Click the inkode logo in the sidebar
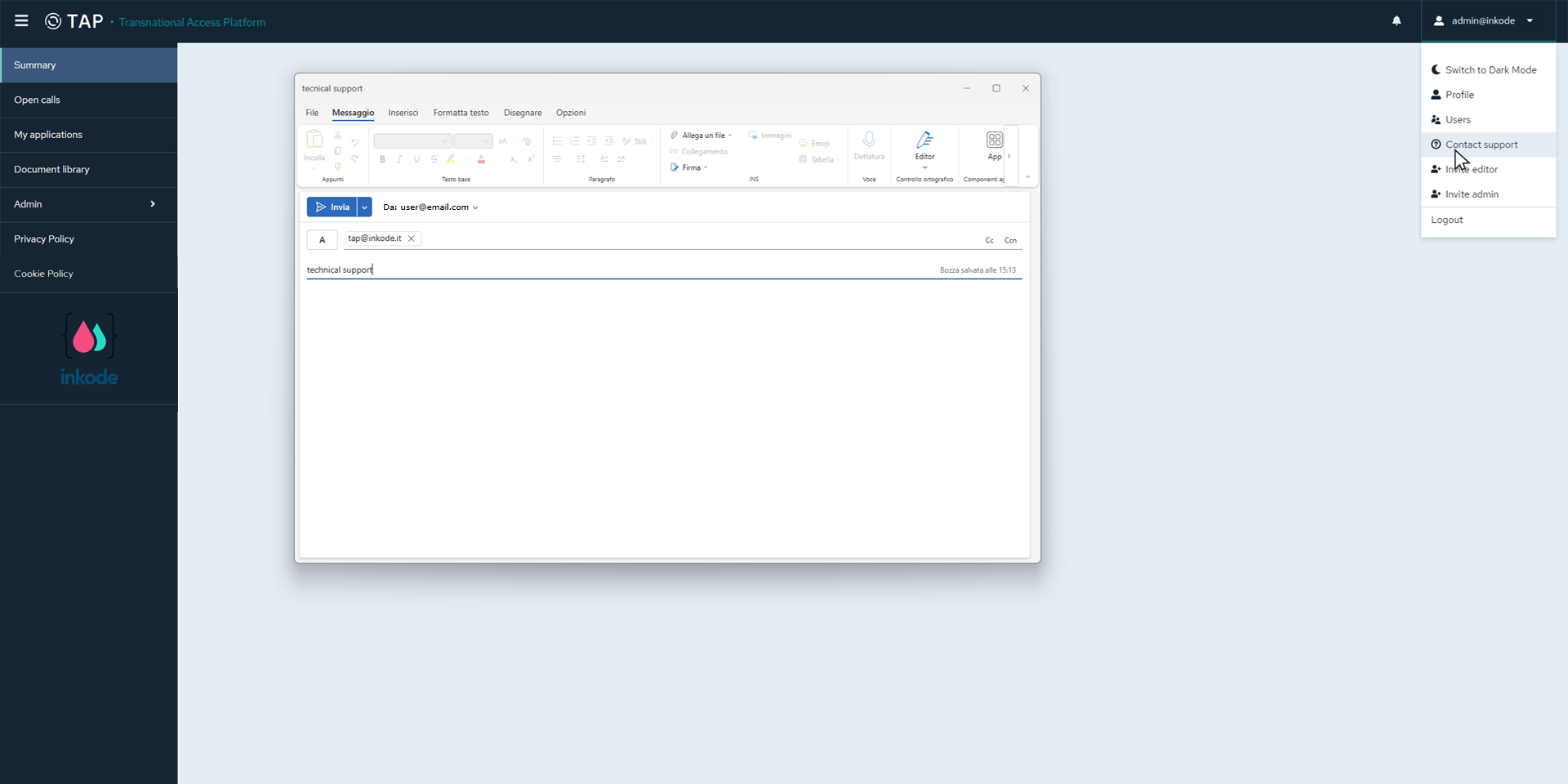Image resolution: width=1568 pixels, height=784 pixels. 89,349
